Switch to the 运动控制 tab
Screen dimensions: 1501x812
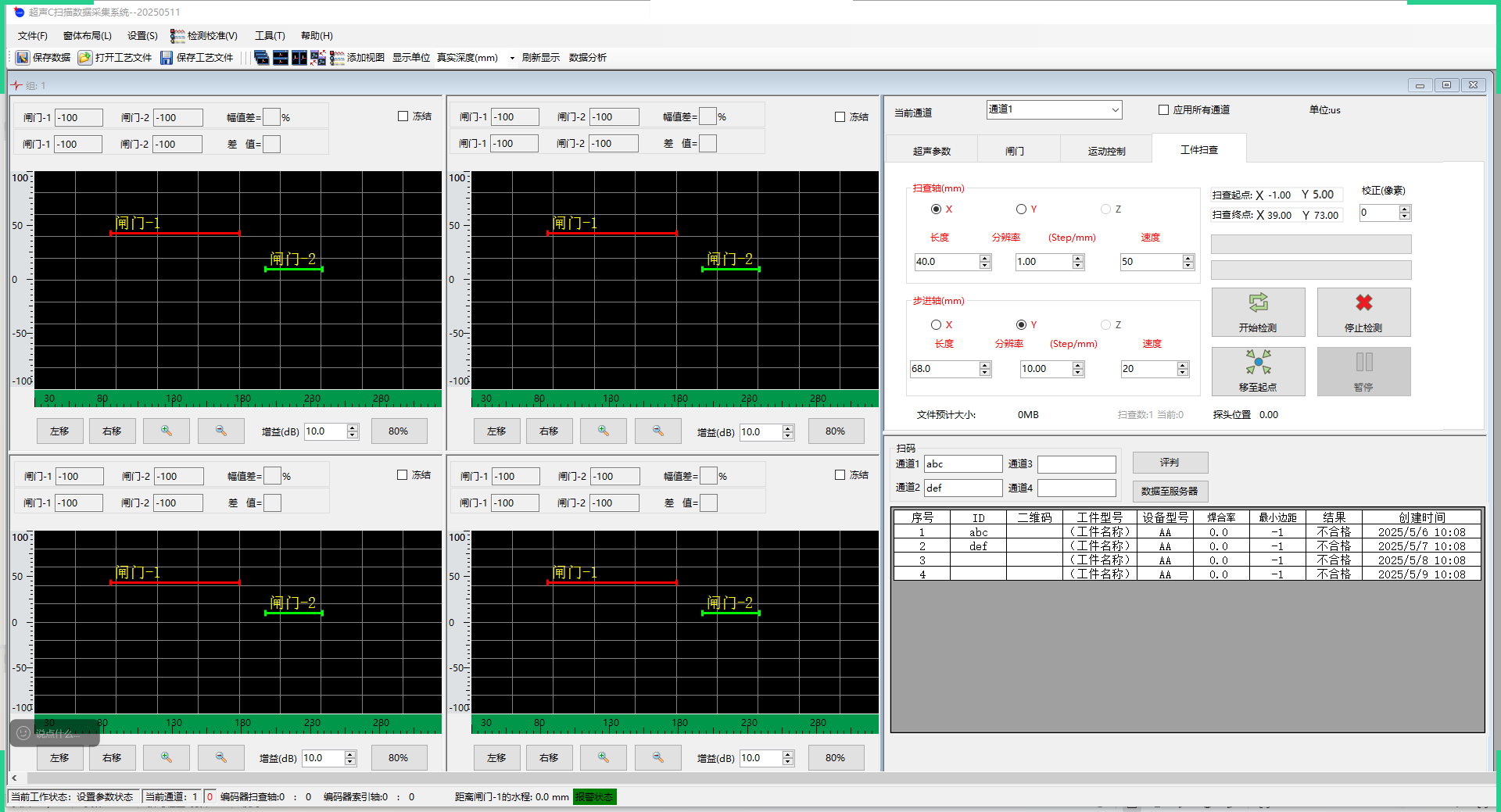coord(1107,151)
